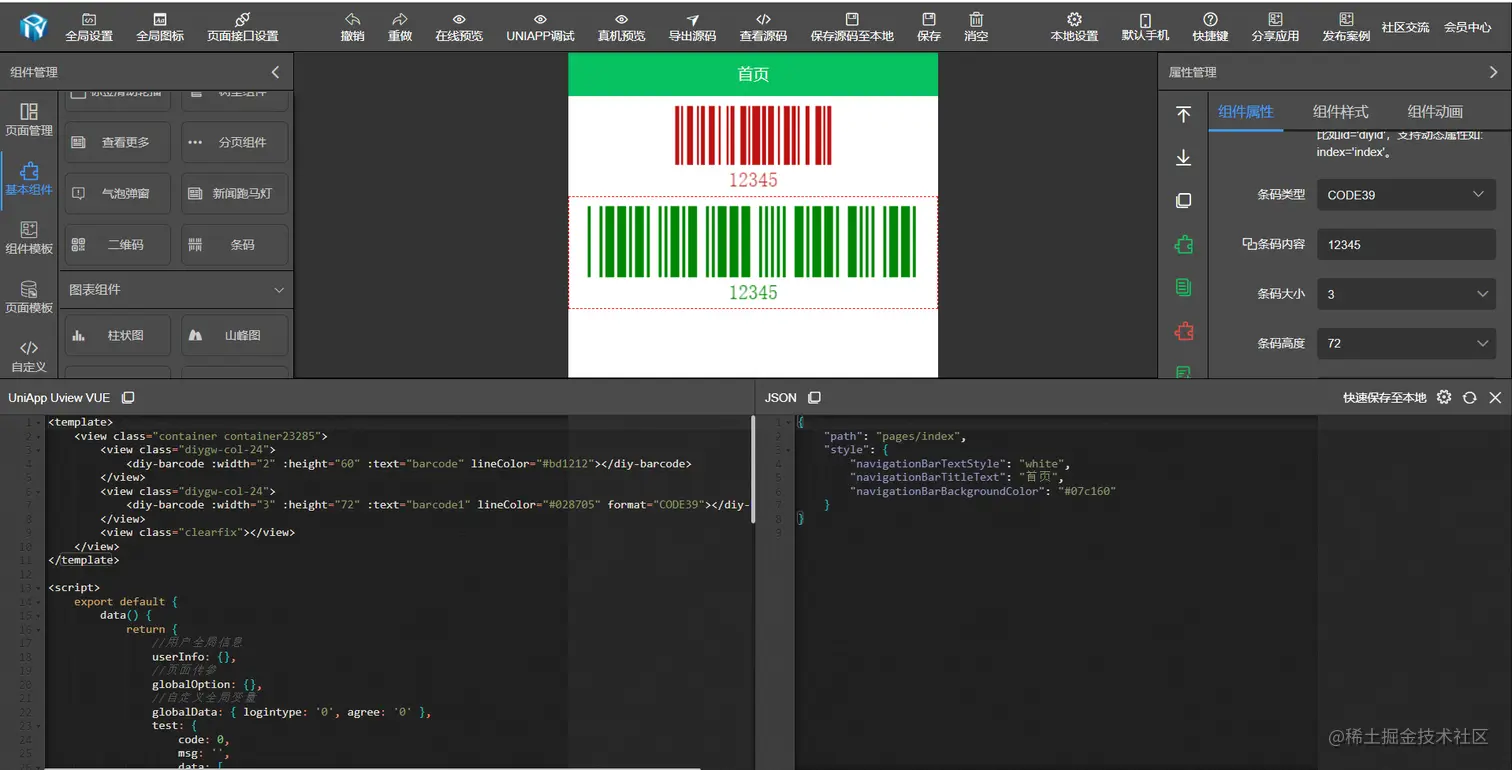Click the green document icon below the green puzzle
1512x770 pixels.
[1183, 288]
